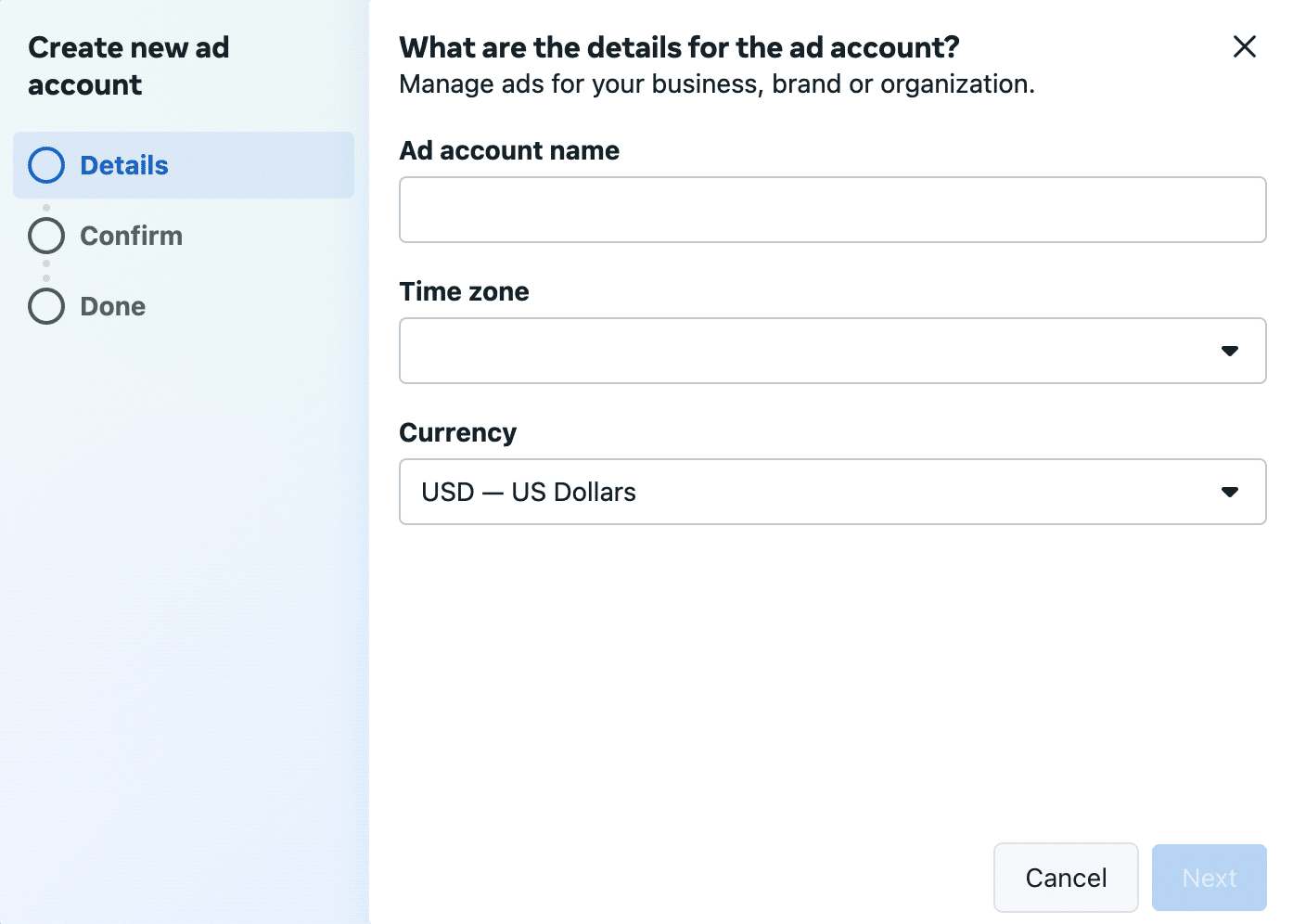Click the X to close the dialog
Viewport: 1293px width, 924px height.
[1244, 46]
